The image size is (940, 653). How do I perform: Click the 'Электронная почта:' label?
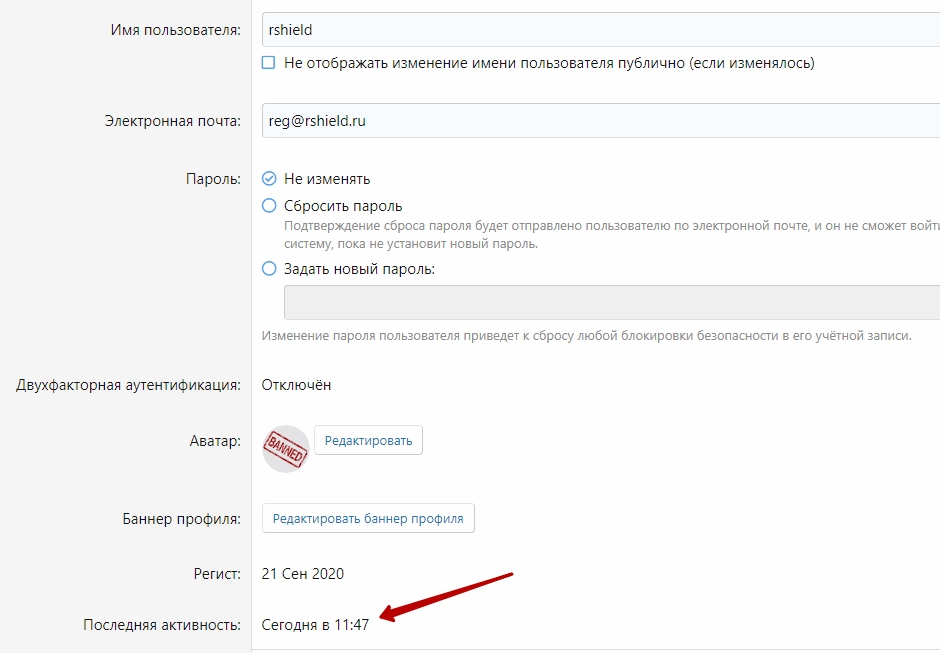173,121
